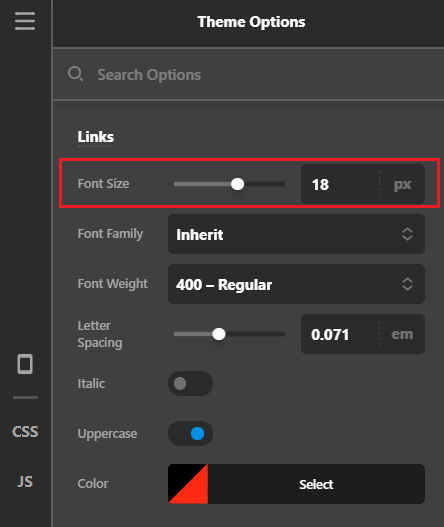Open the global CSS editor
This screenshot has width=444, height=527.
(25, 432)
